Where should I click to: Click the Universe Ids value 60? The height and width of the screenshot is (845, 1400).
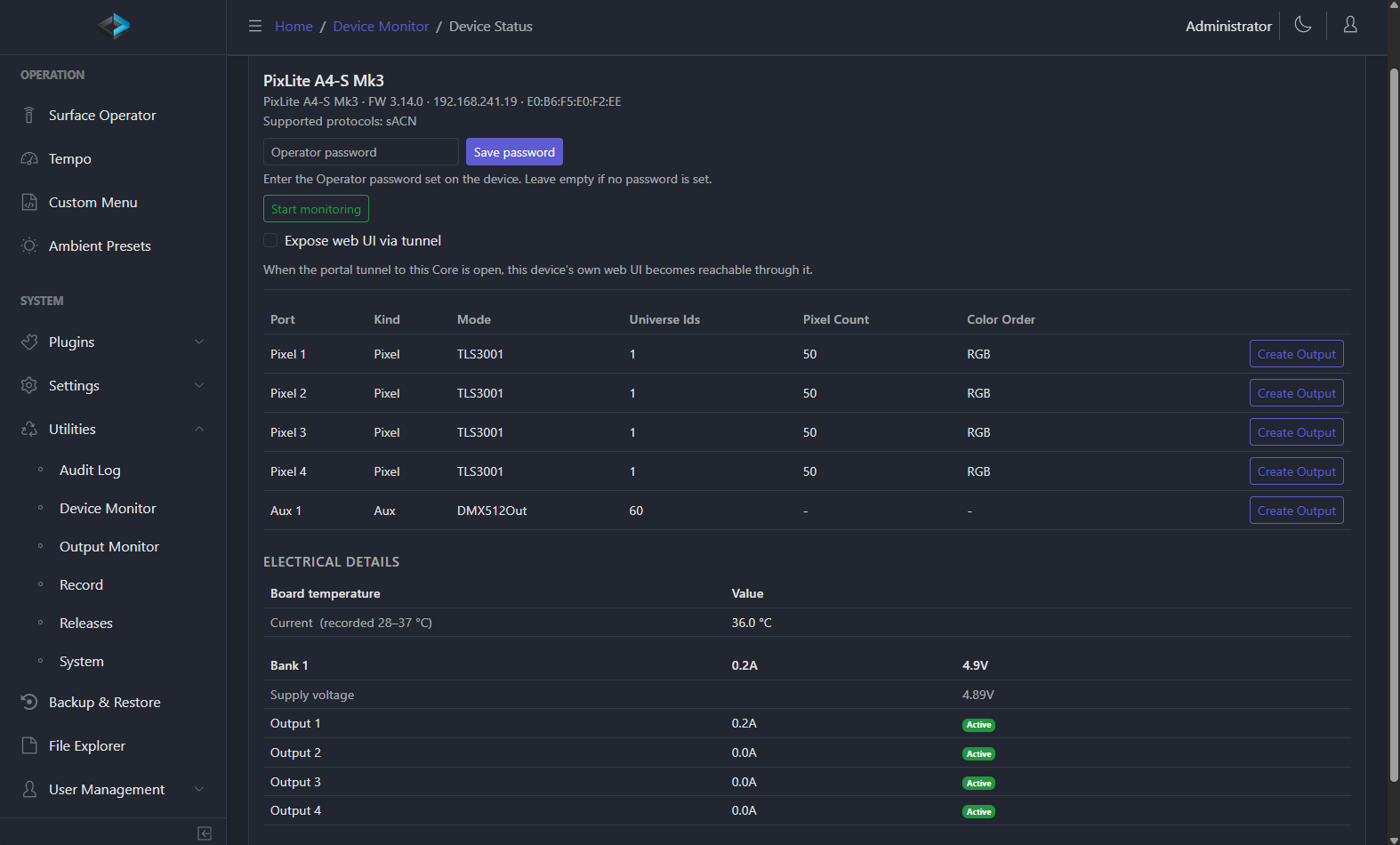point(636,511)
